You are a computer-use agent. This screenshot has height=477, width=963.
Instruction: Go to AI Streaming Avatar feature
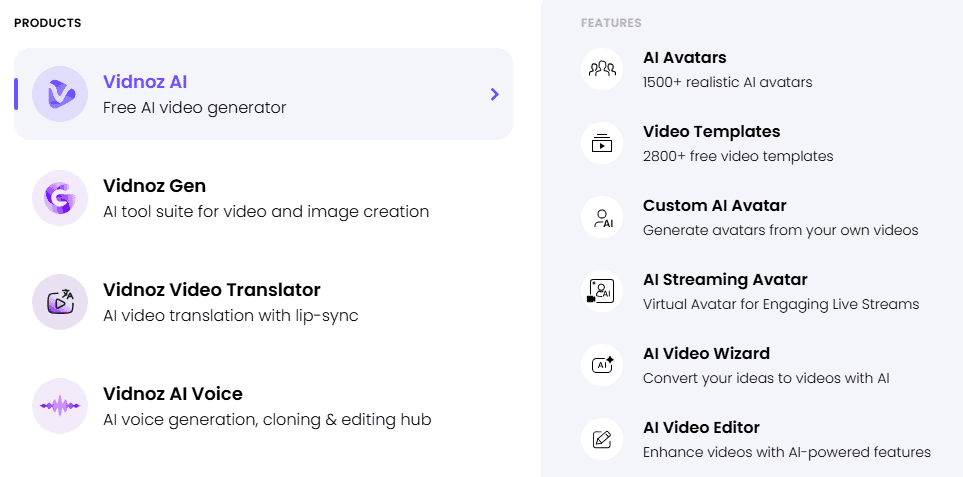point(725,279)
